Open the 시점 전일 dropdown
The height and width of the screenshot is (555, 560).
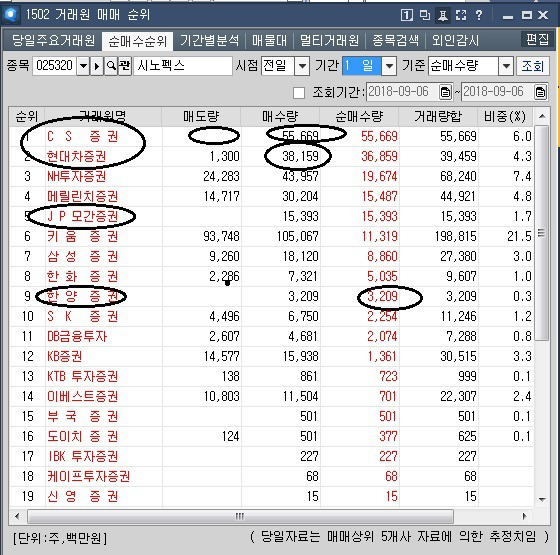point(302,66)
